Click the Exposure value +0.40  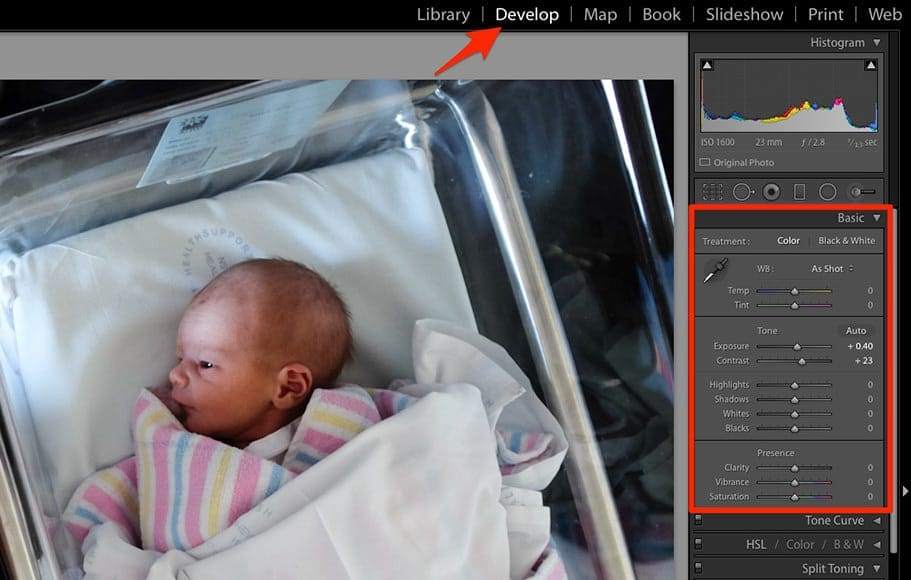[860, 346]
